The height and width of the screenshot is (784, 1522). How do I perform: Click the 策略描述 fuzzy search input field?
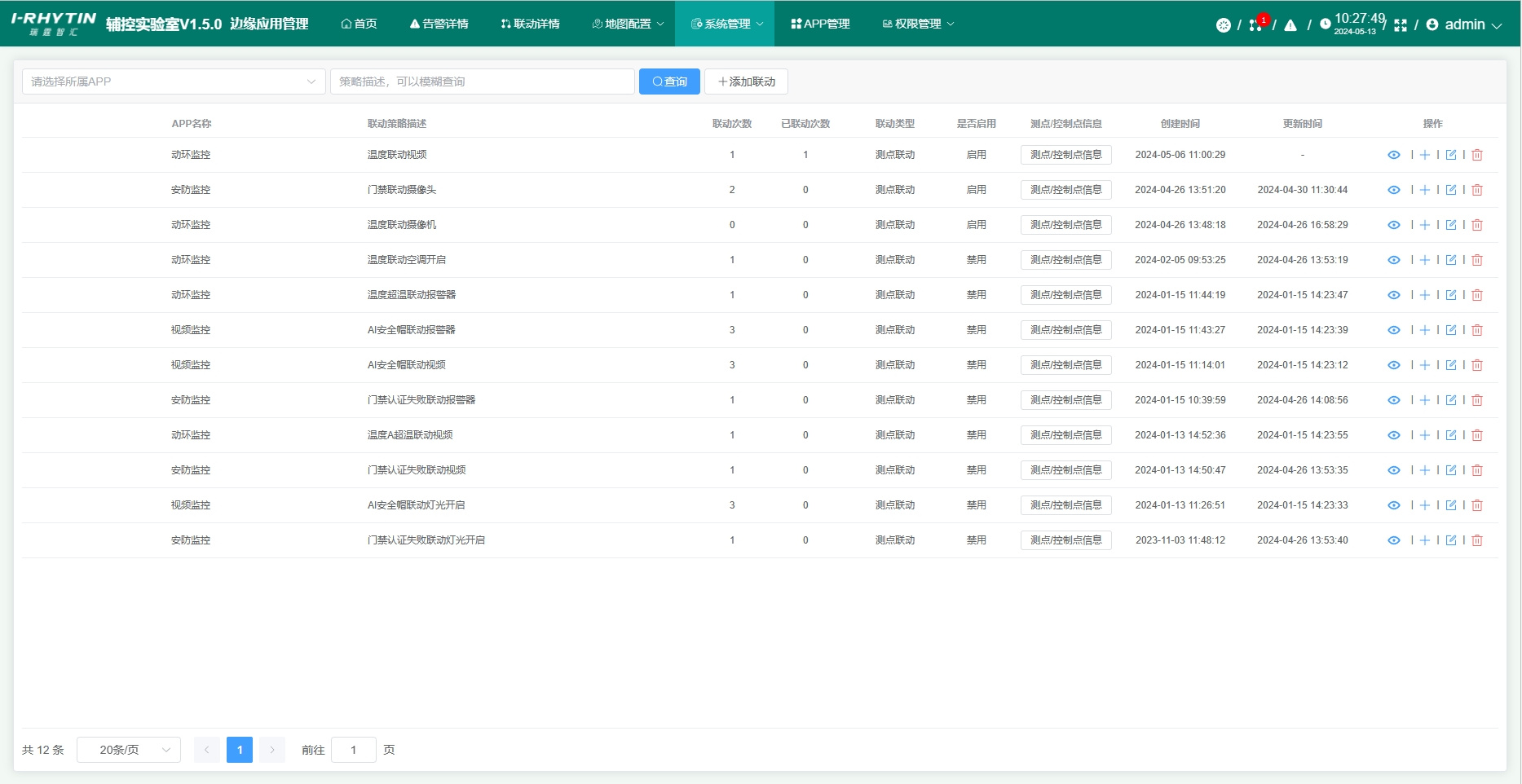coord(482,81)
